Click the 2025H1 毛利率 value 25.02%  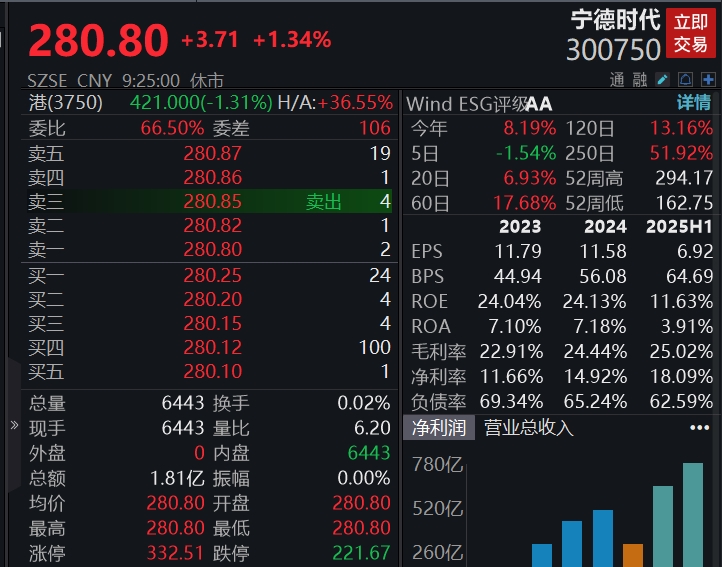coord(681,351)
